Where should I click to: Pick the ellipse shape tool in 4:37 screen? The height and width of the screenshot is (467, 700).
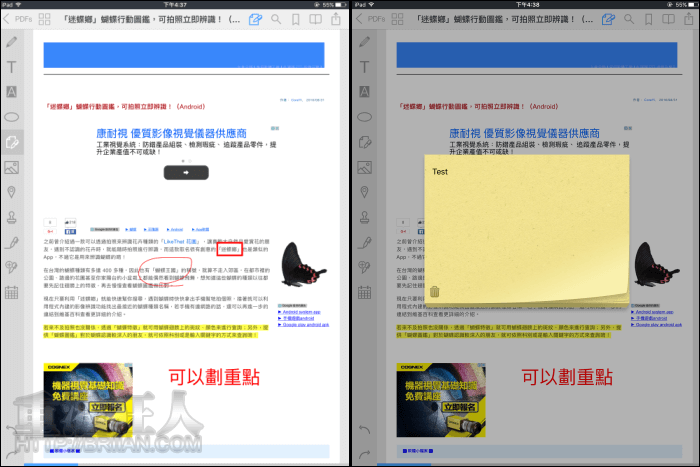point(12,117)
